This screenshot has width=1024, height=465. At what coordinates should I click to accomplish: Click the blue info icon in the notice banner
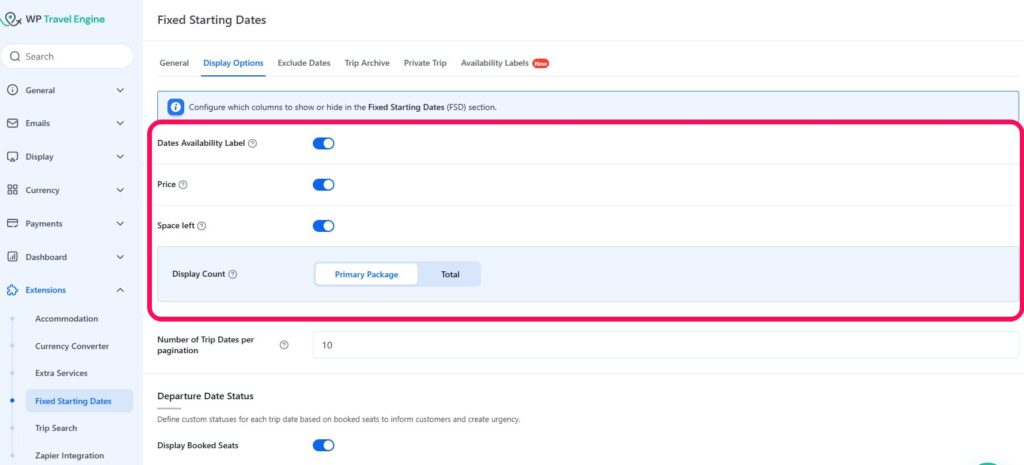pyautogui.click(x=175, y=107)
